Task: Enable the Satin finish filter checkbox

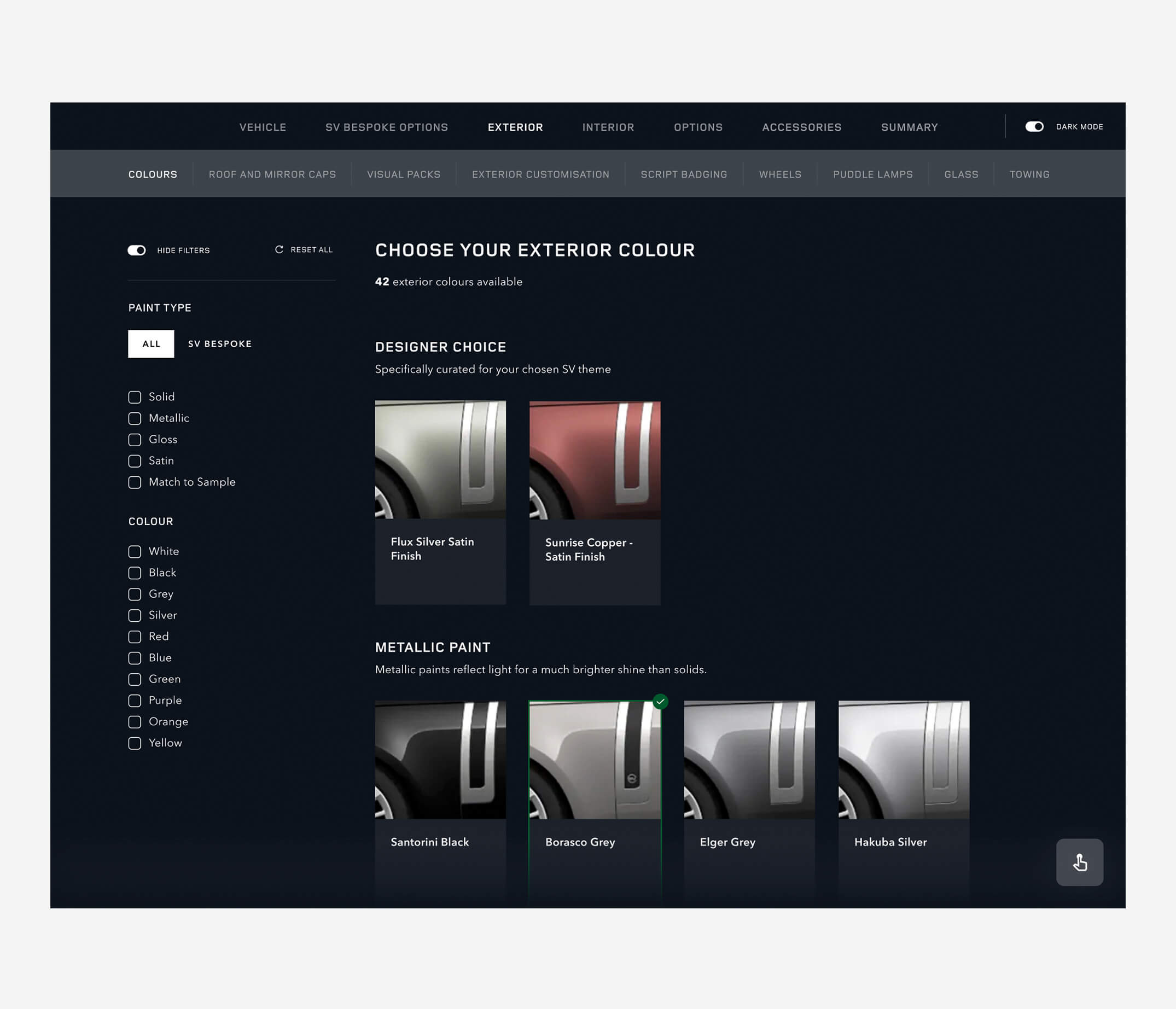Action: [x=135, y=461]
